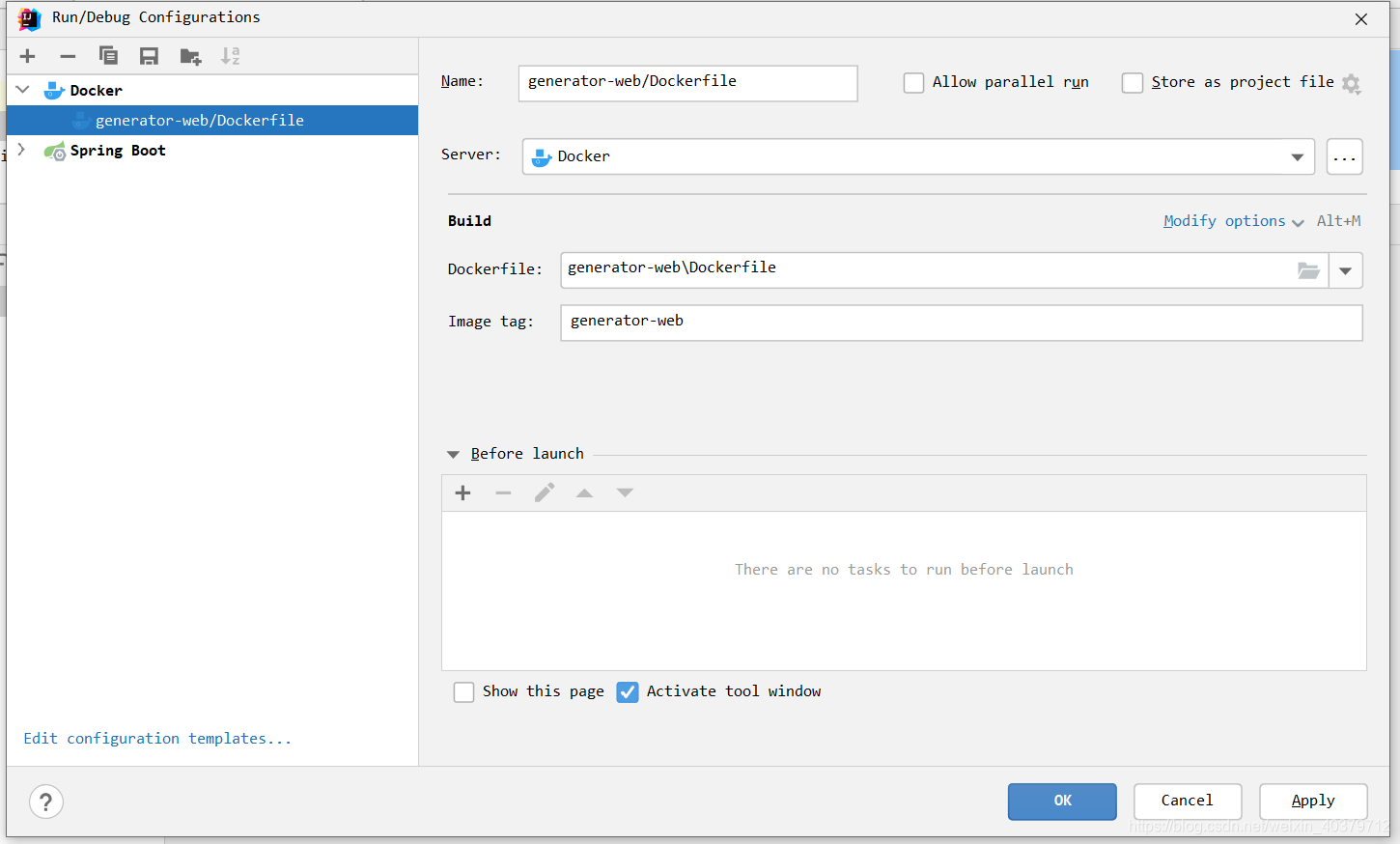Add a before launch task
The height and width of the screenshot is (844, 1400).
pos(463,493)
